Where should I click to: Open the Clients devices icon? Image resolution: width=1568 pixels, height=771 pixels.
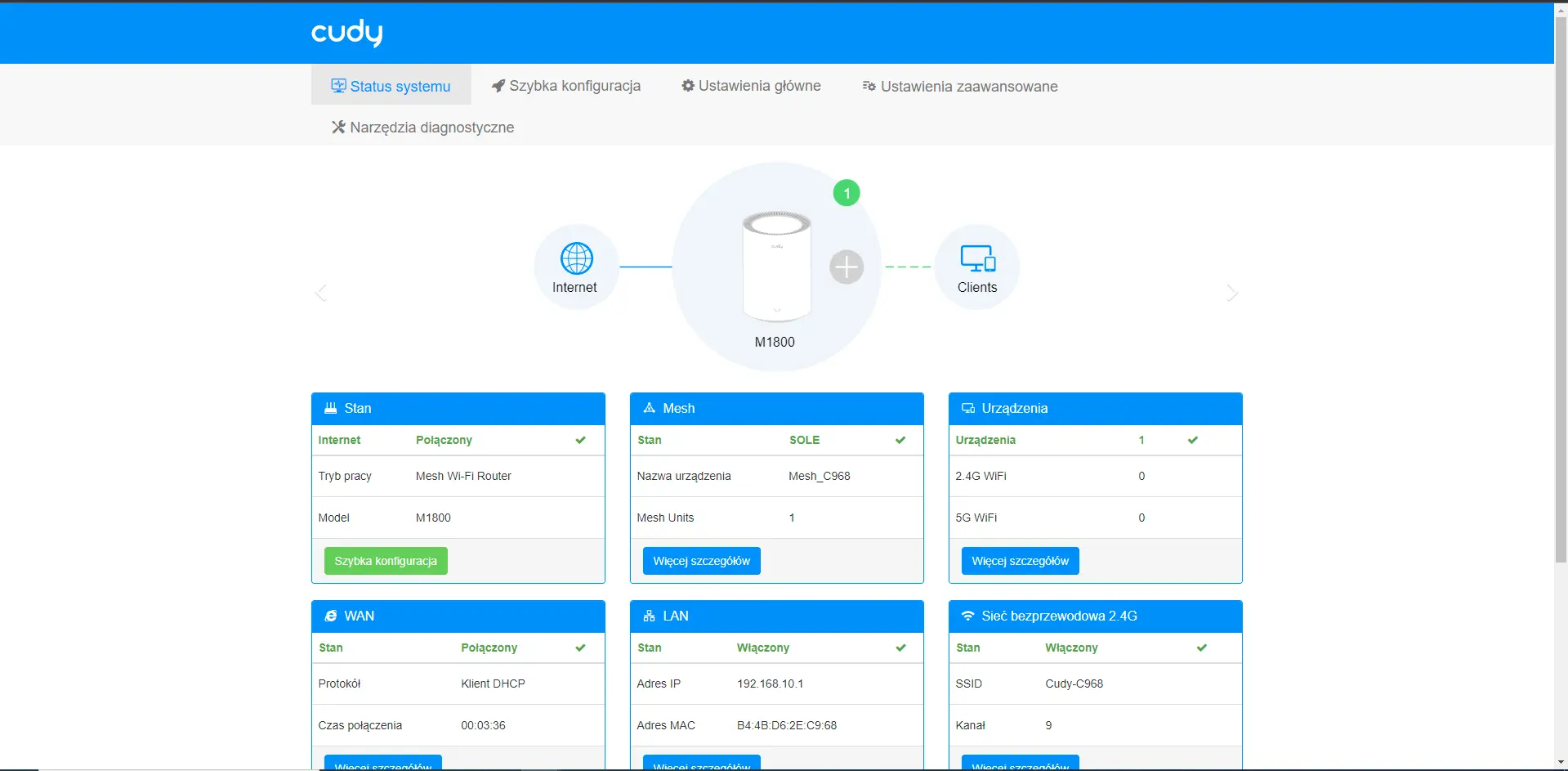point(977,258)
